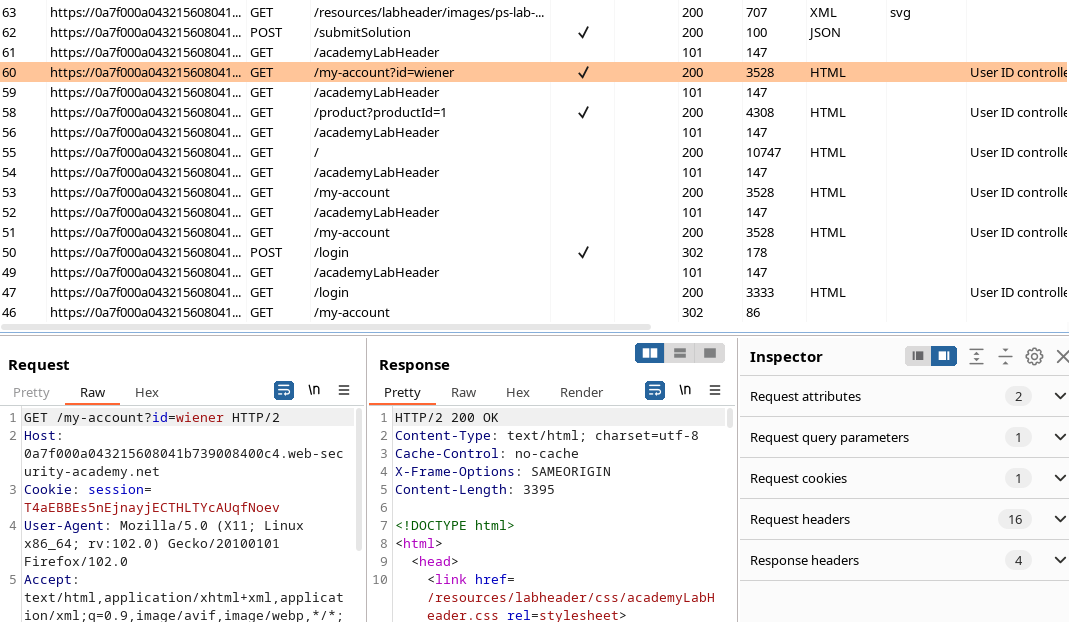Click svg extension cell in row 63
The image size is (1069, 622).
(900, 12)
